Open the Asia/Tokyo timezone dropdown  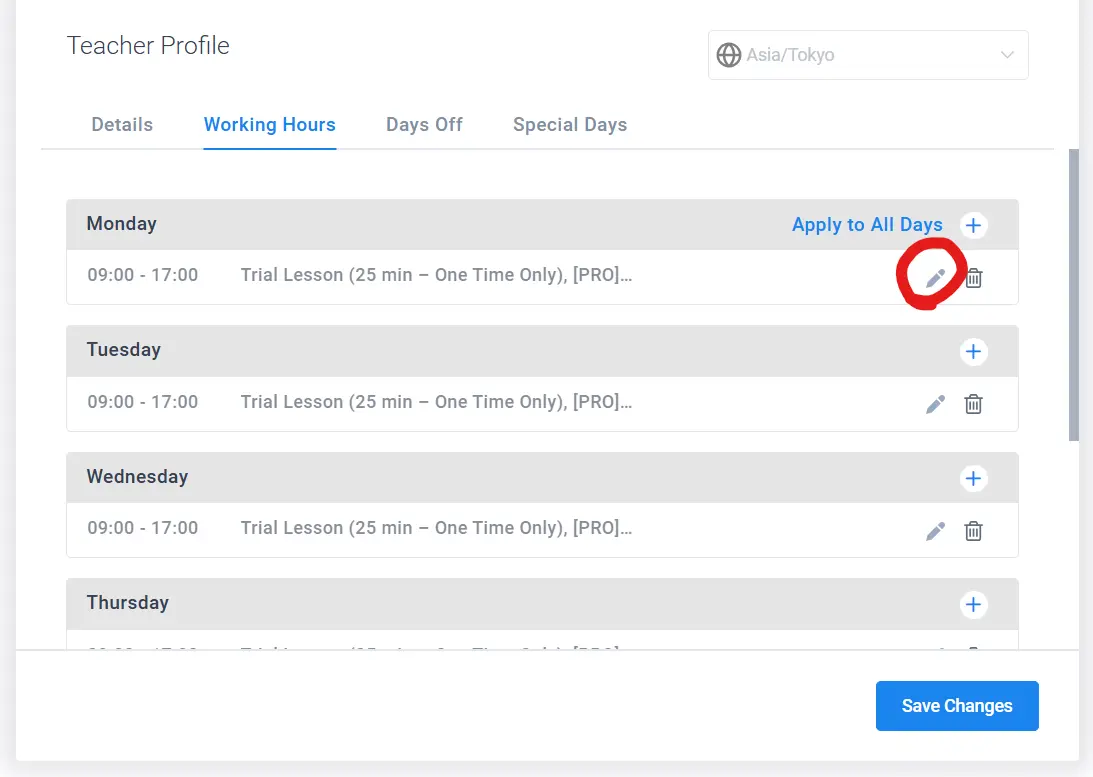(868, 55)
